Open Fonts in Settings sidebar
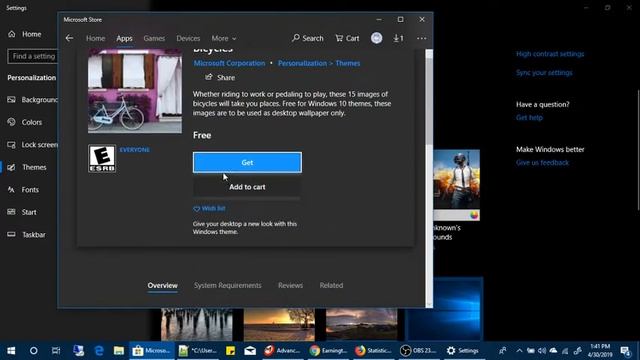This screenshot has width=640, height=360. coord(23,189)
